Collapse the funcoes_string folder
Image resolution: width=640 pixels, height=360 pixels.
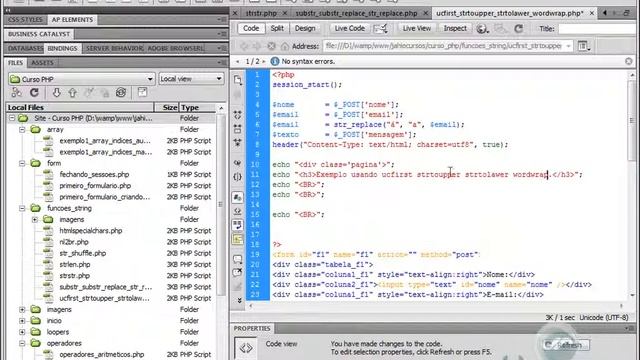[22, 208]
